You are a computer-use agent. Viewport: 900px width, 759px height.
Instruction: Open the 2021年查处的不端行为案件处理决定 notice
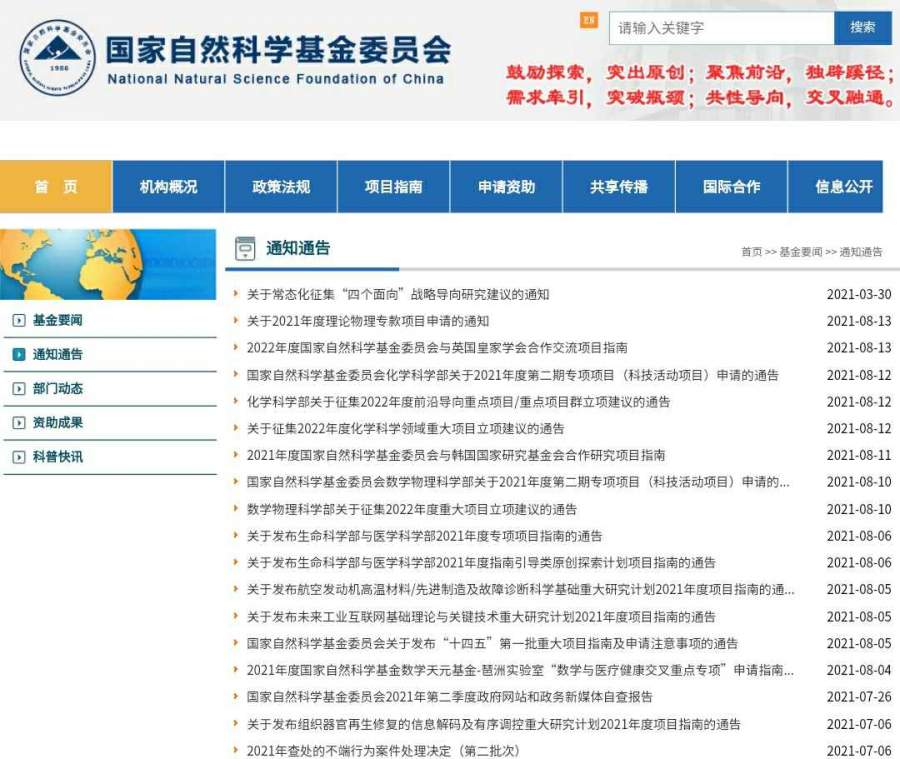tap(383, 751)
